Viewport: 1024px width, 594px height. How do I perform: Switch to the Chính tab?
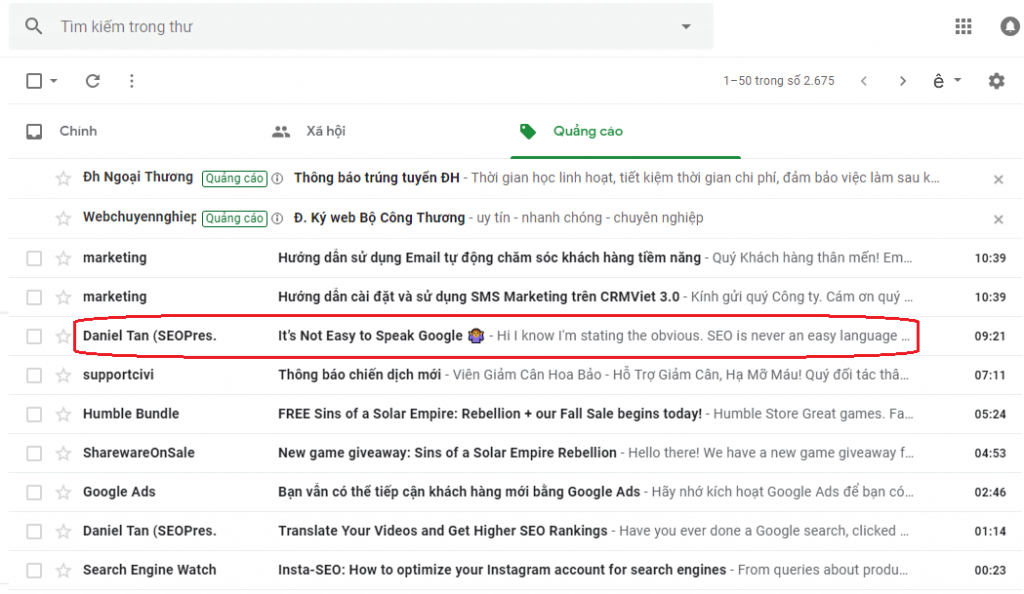[78, 131]
